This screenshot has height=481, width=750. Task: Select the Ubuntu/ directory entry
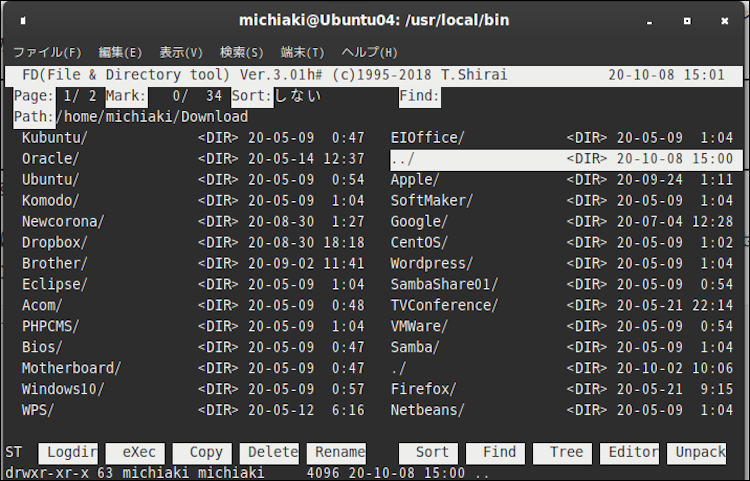tap(193, 180)
